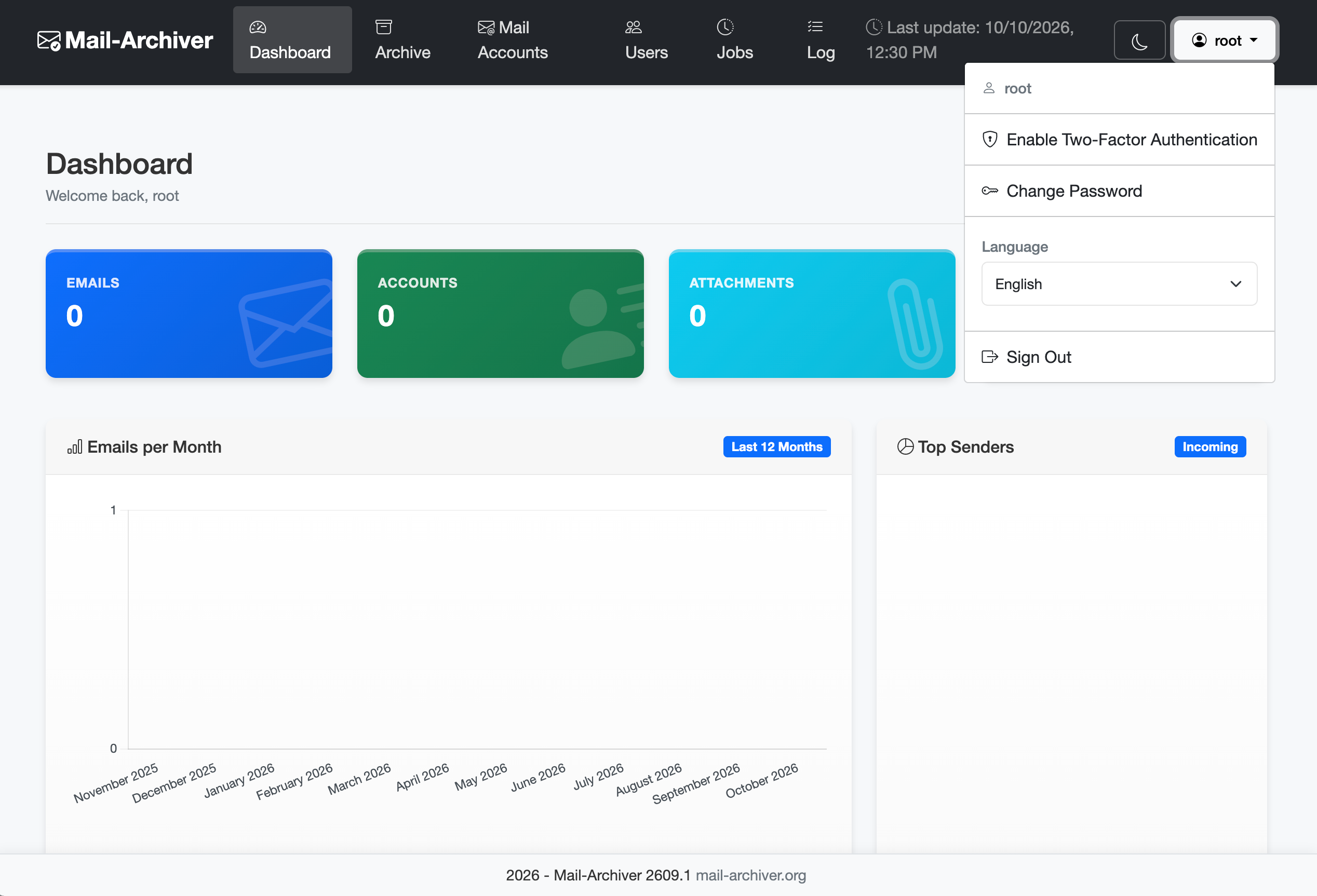Click the Last update clock icon
Image resolution: width=1317 pixels, height=896 pixels.
[874, 26]
